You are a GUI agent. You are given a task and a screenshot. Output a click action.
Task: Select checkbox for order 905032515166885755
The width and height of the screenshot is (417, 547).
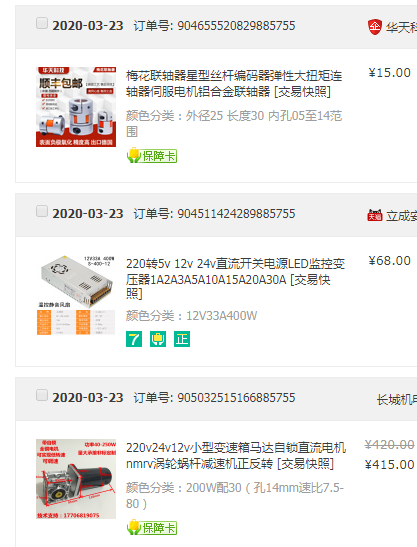click(42, 395)
